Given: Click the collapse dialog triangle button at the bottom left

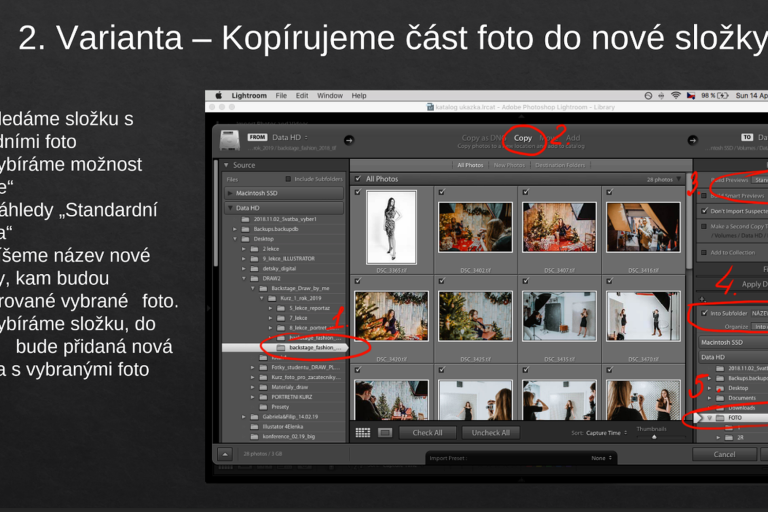Looking at the screenshot, I should click(x=225, y=454).
